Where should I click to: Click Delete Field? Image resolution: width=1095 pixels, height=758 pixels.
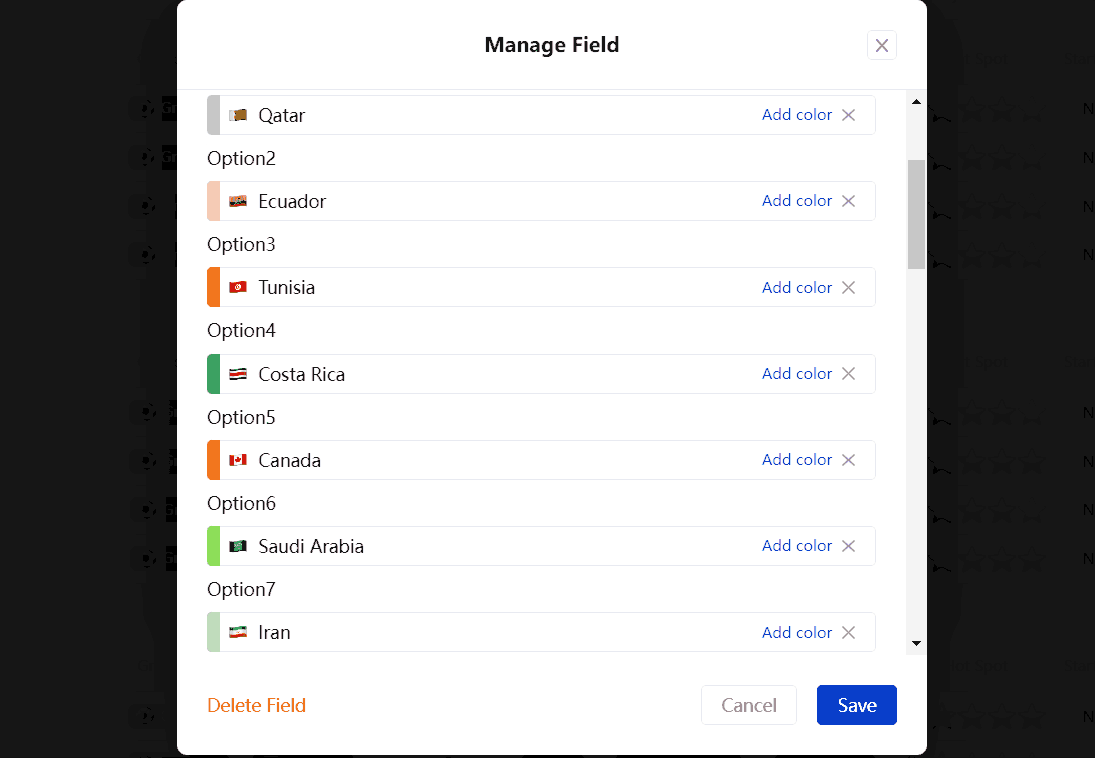(256, 705)
